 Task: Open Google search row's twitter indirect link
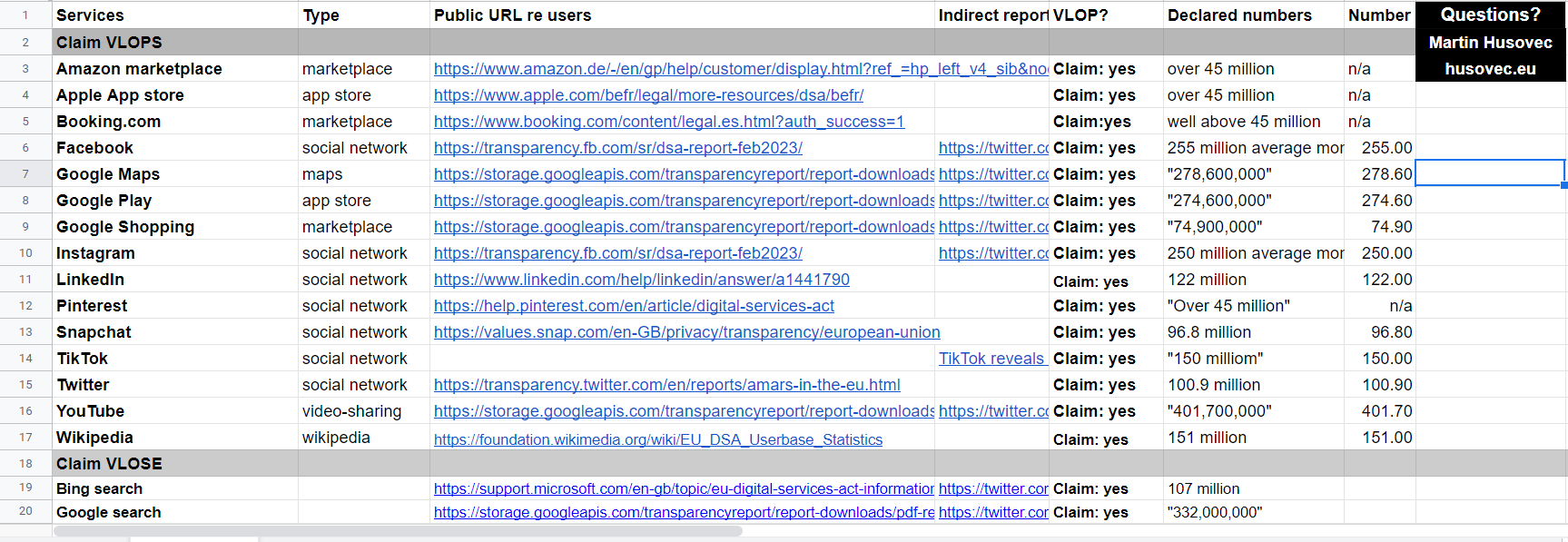click(x=993, y=512)
